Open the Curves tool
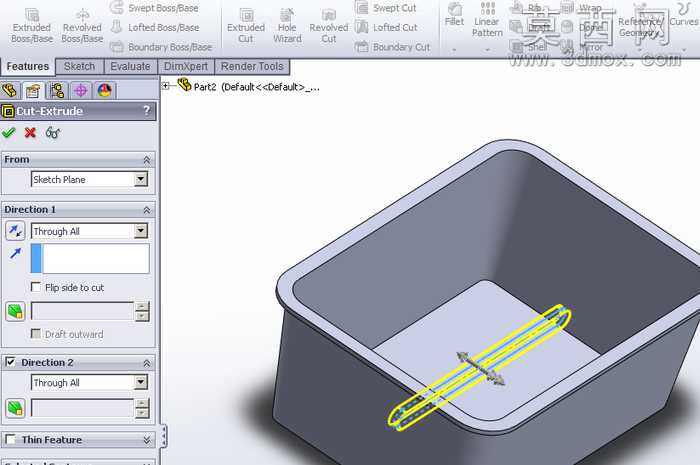The width and height of the screenshot is (700, 465). click(683, 15)
